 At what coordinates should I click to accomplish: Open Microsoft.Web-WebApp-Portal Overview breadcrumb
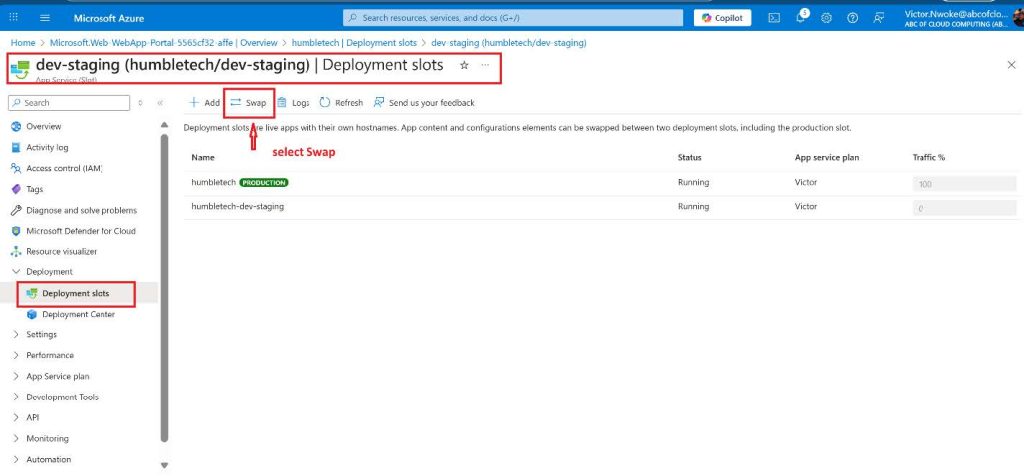(x=164, y=42)
